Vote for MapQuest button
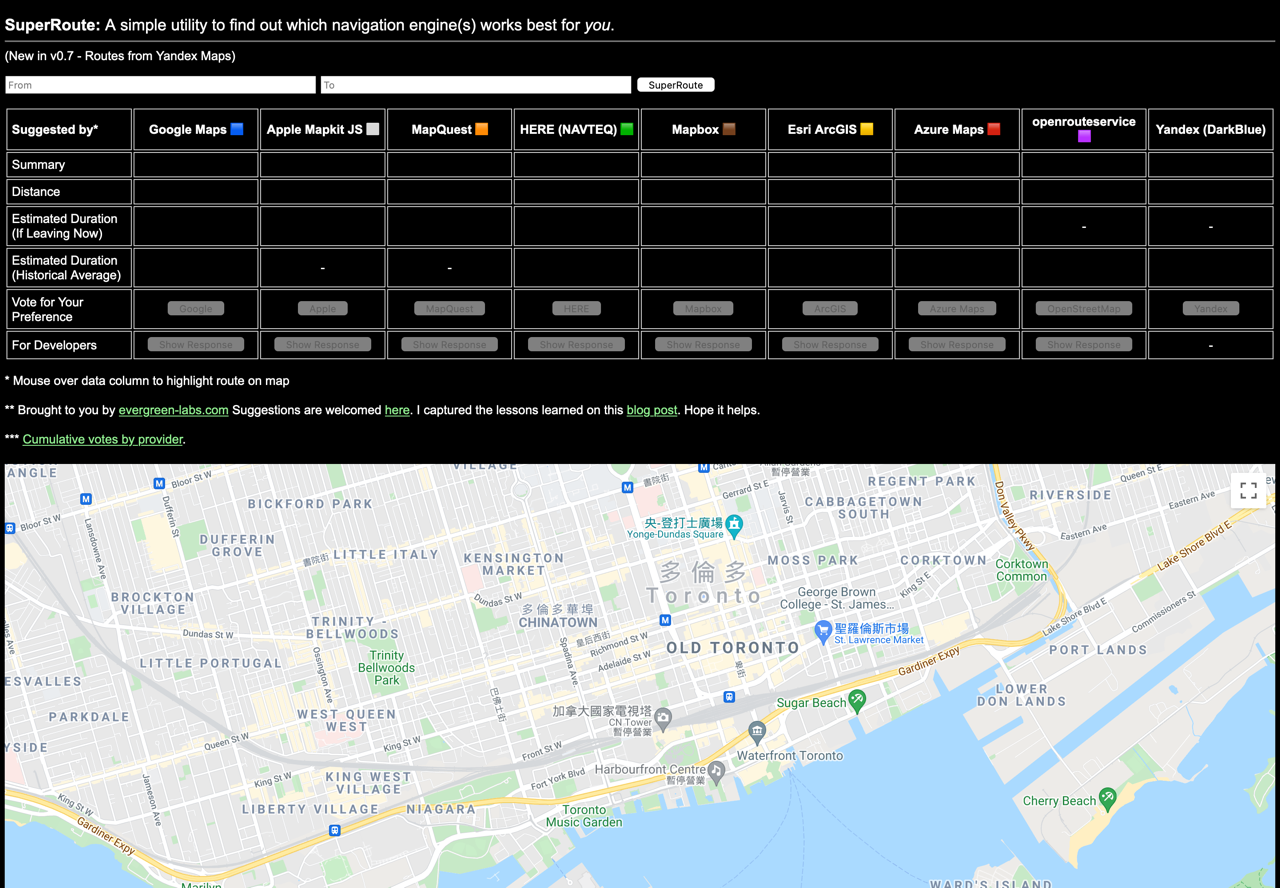Image resolution: width=1280 pixels, height=888 pixels. coord(450,309)
